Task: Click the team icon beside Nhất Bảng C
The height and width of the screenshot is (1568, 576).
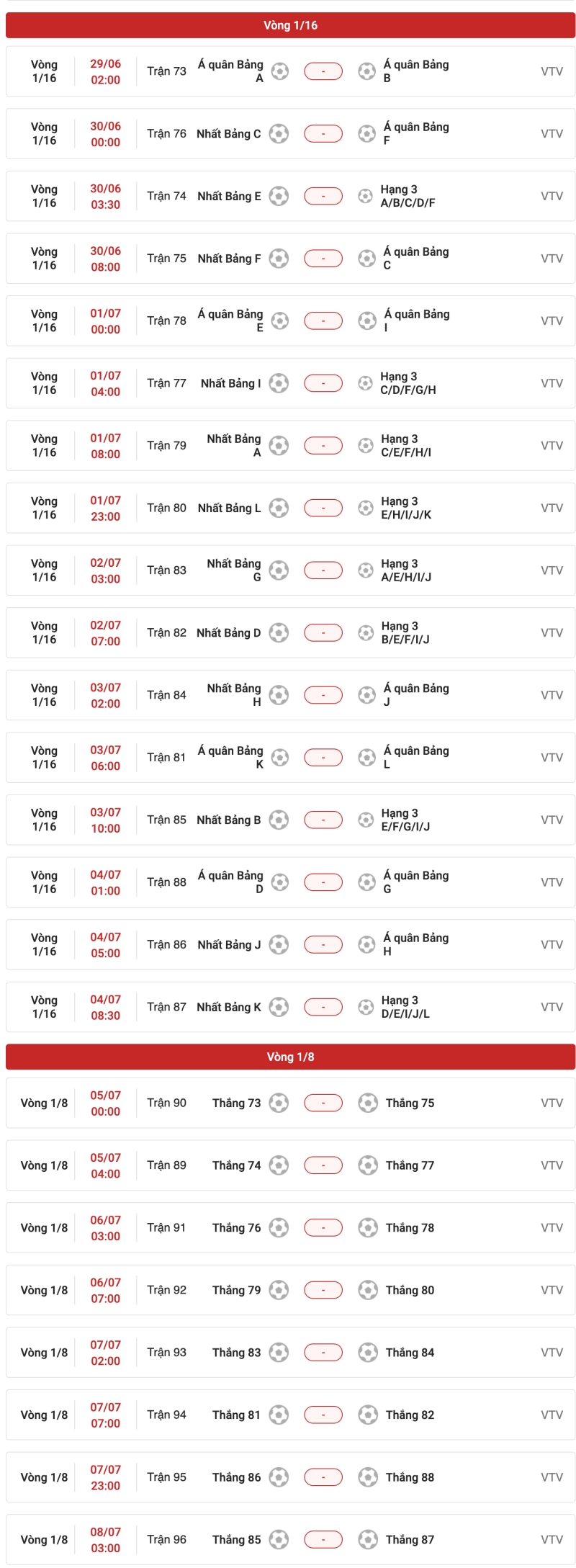Action: click(x=279, y=134)
